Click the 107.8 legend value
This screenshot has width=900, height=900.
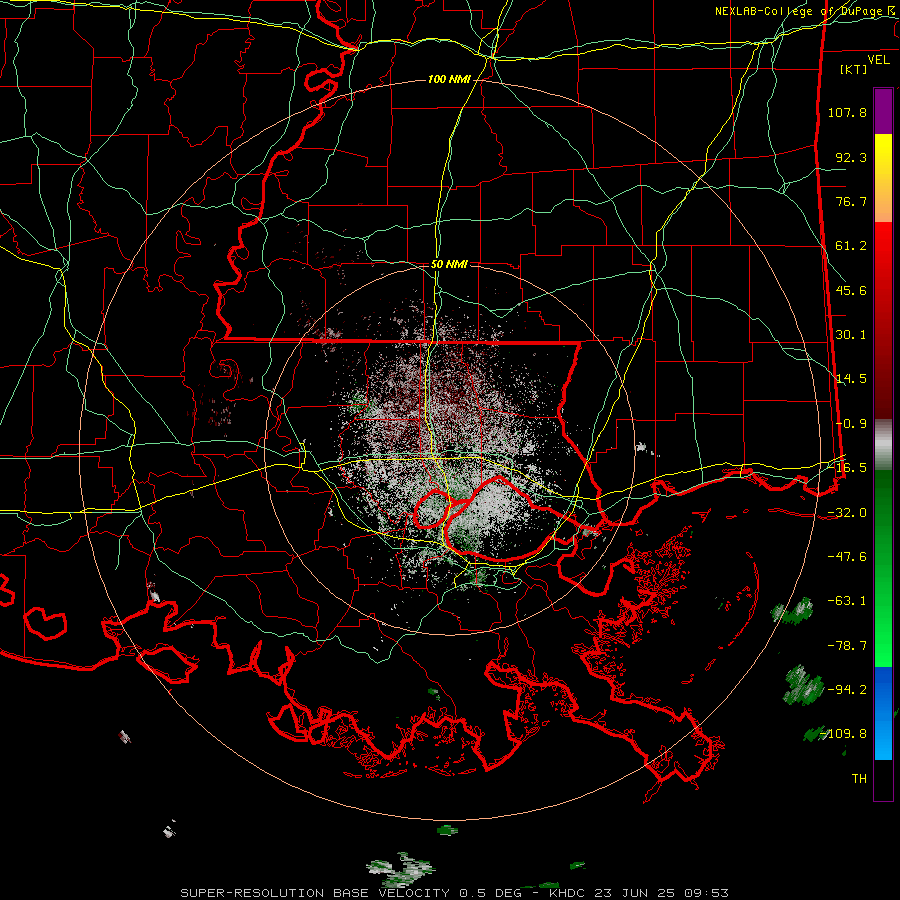847,112
